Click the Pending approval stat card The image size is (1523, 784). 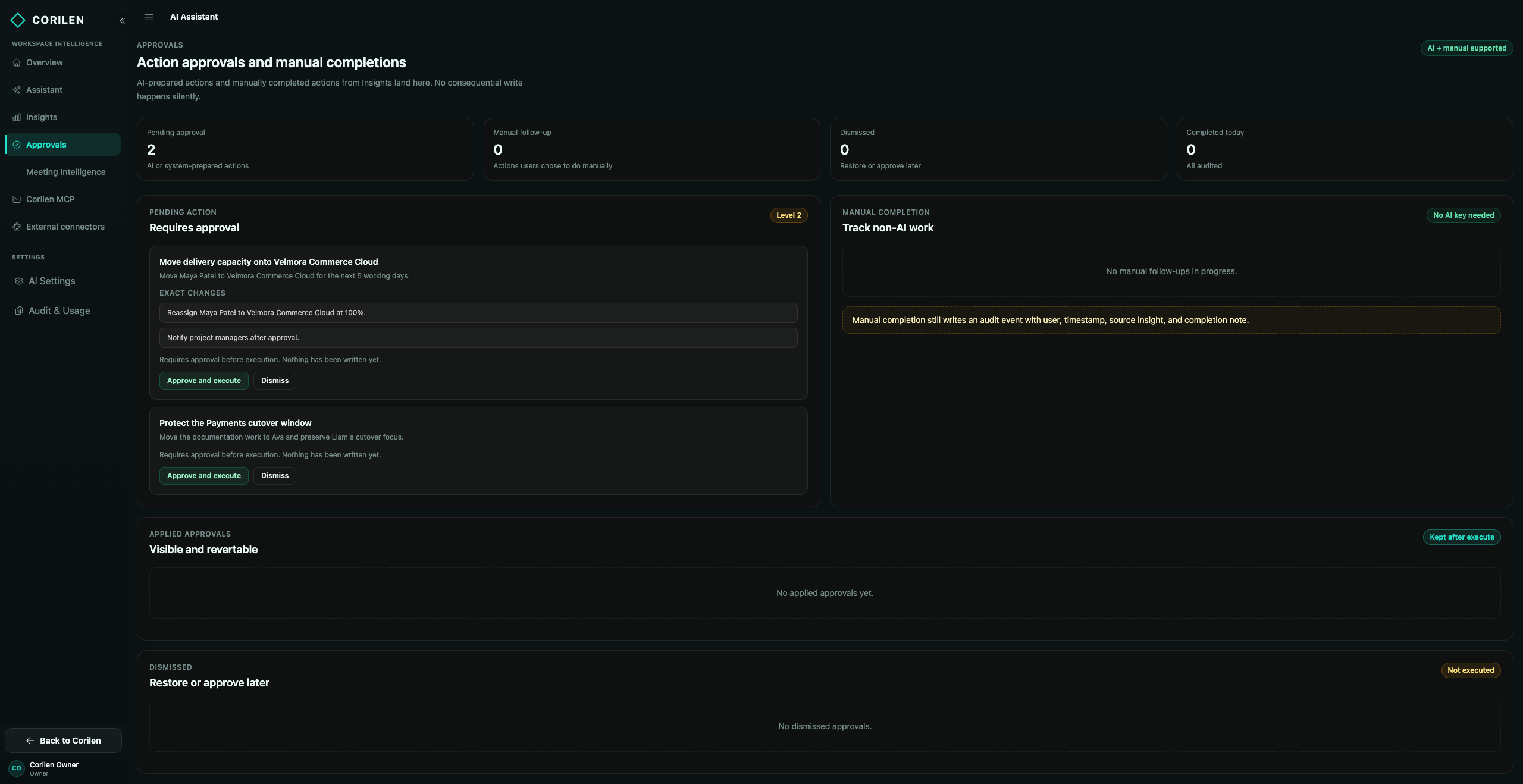(305, 149)
